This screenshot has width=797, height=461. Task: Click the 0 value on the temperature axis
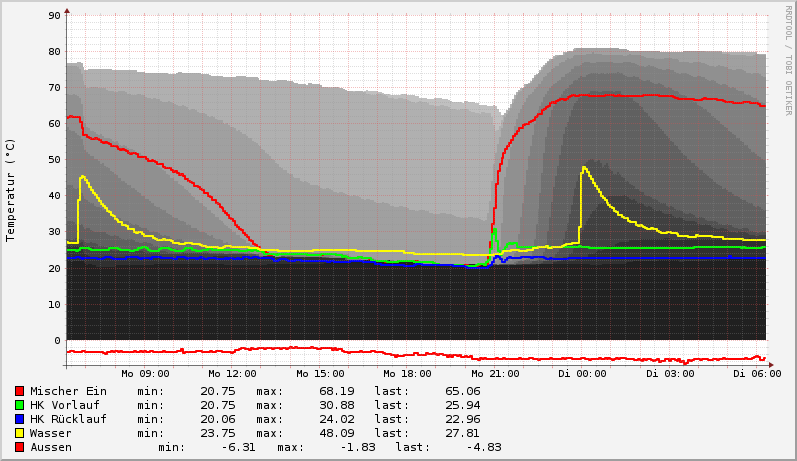[58, 340]
